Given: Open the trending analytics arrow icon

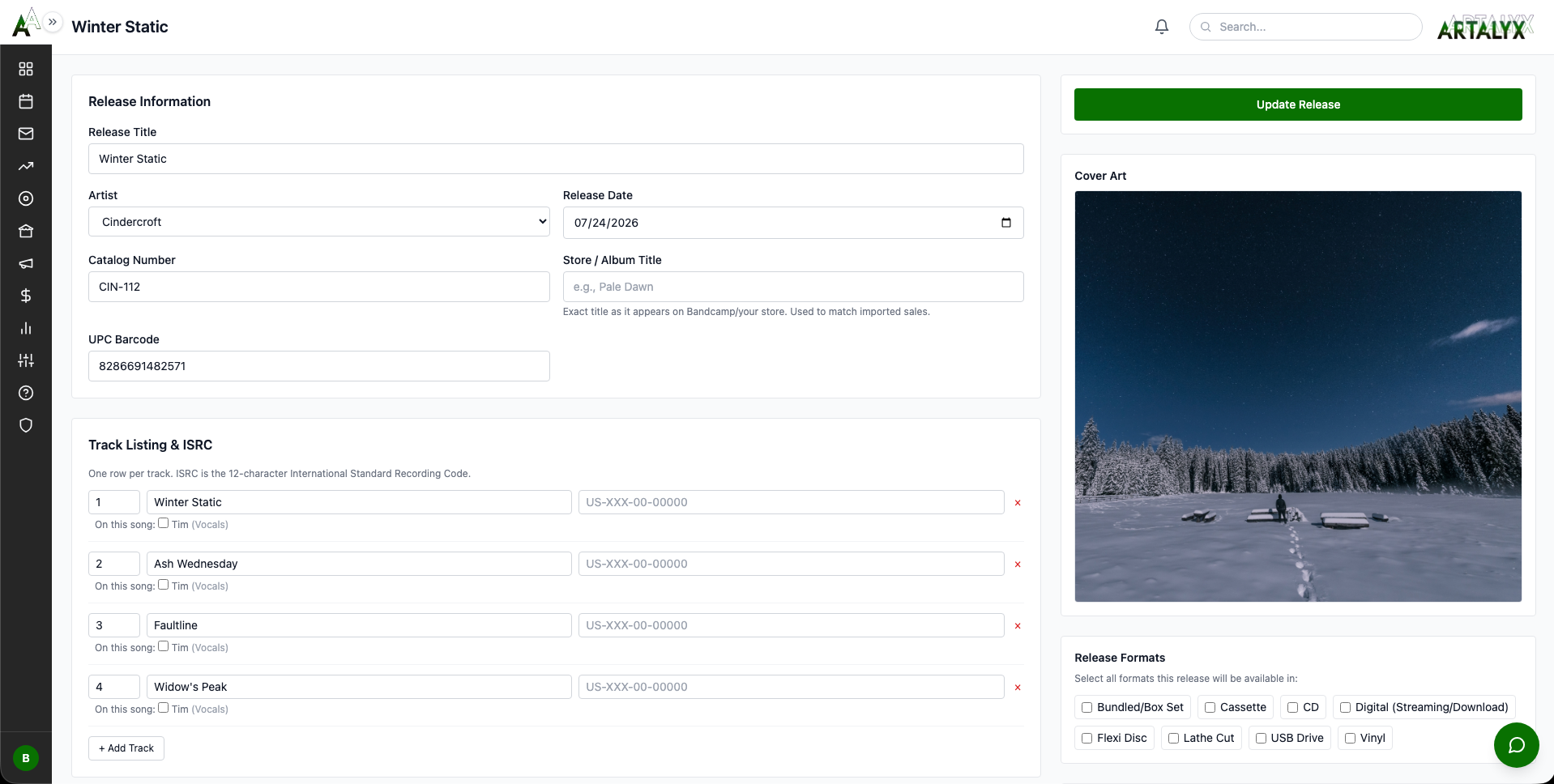Looking at the screenshot, I should pyautogui.click(x=26, y=166).
